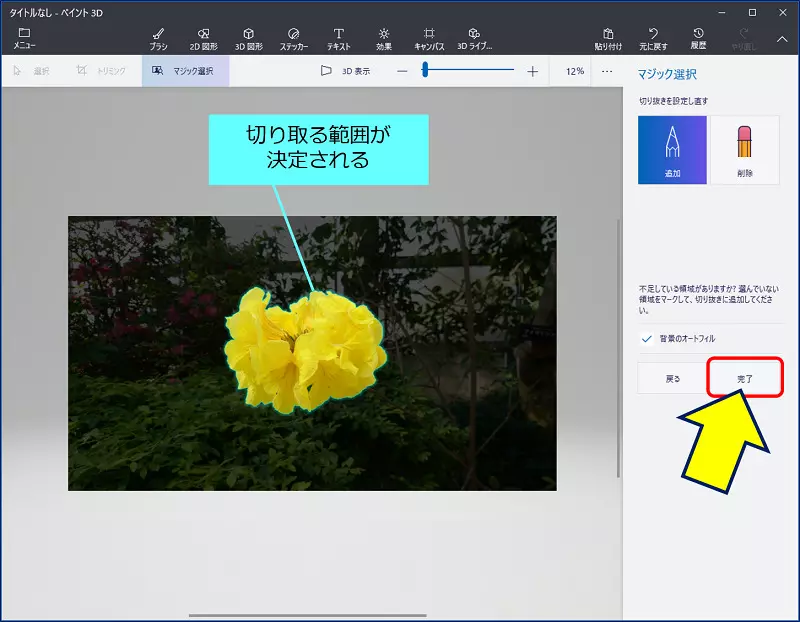Open the 効果 effects panel
800x622 pixels.
(x=384, y=39)
